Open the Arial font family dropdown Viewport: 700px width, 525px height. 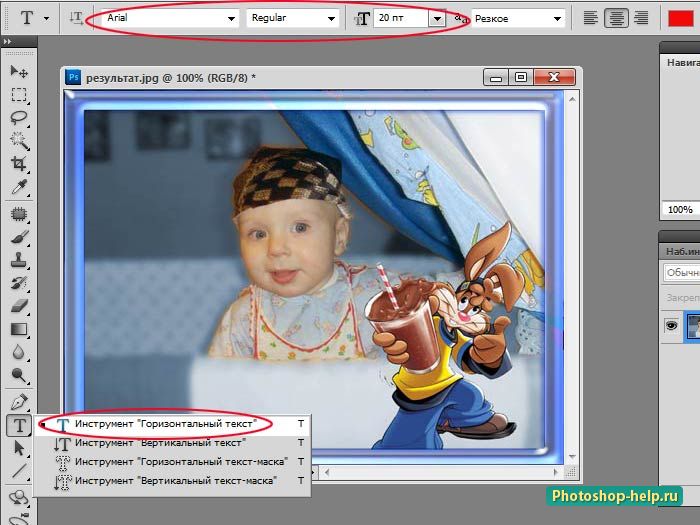[170, 18]
